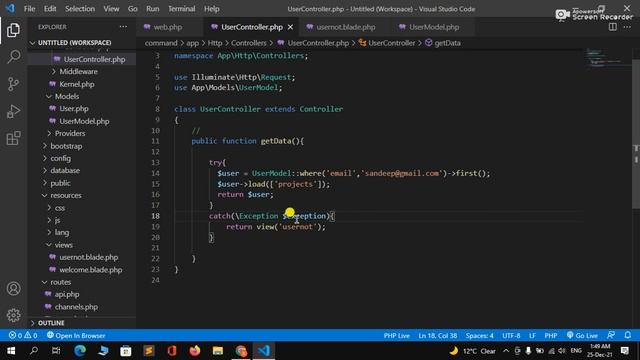The width and height of the screenshot is (640, 360).
Task: Switch to the usernot.blade.php tab
Action: (x=346, y=27)
